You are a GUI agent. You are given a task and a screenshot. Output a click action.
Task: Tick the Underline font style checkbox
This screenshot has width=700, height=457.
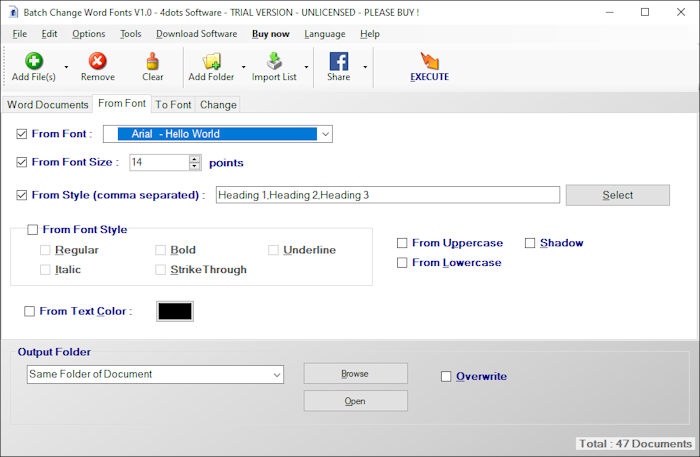pyautogui.click(x=273, y=250)
